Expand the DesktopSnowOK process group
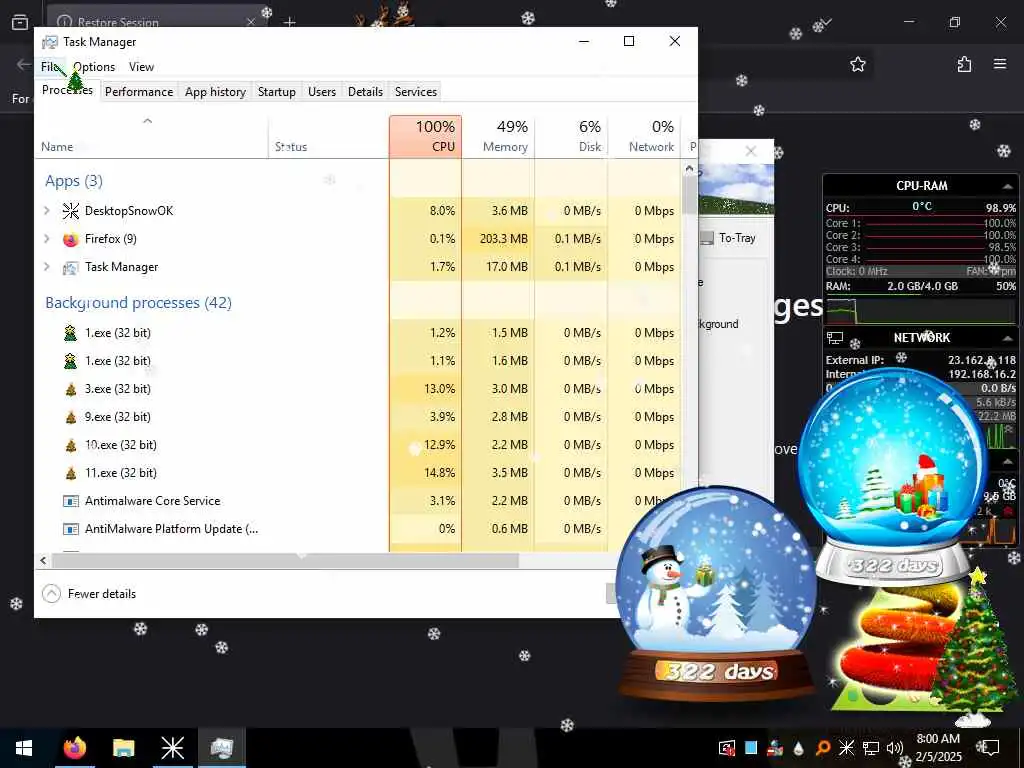 46,210
